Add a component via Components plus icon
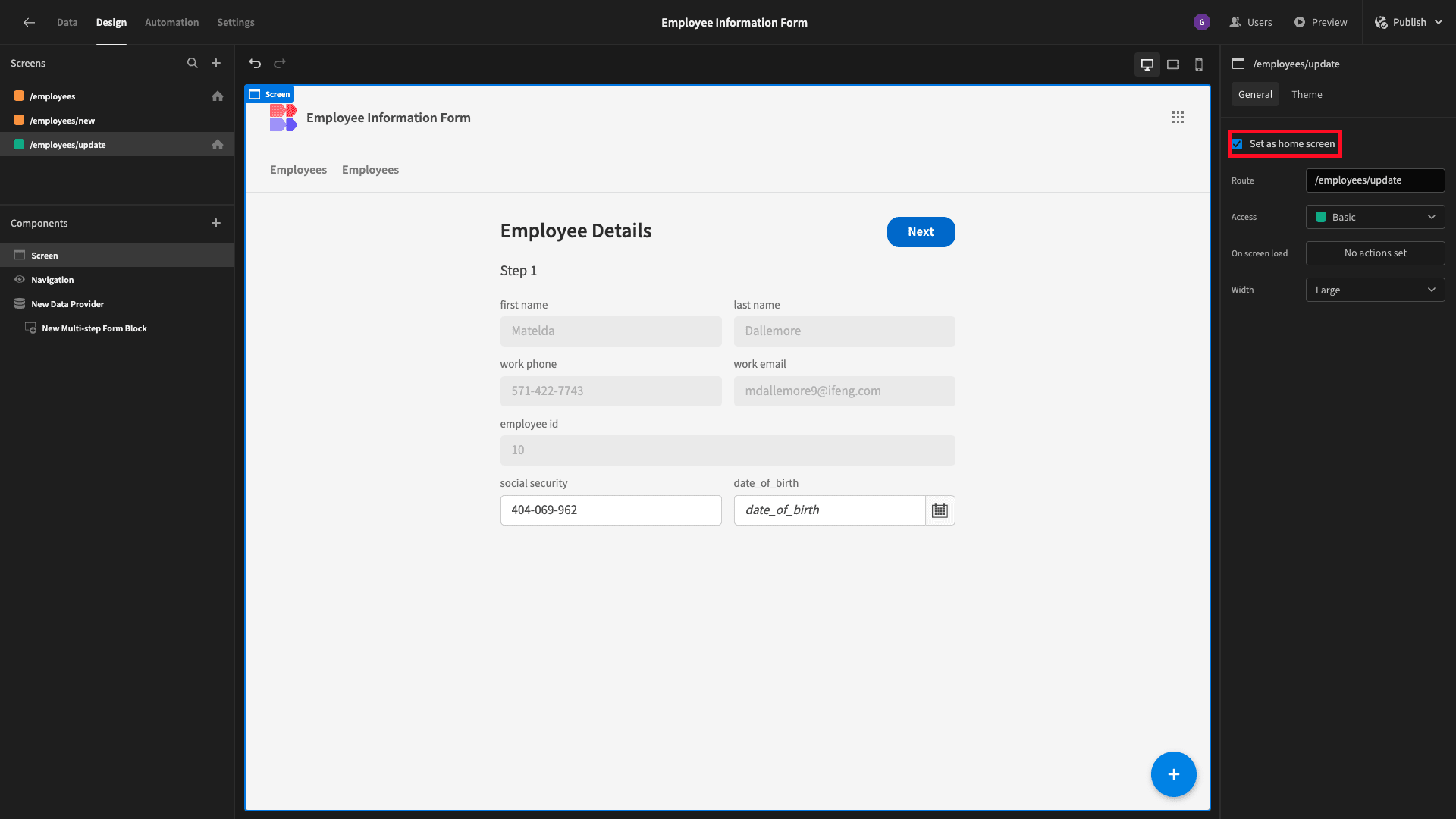Screen dimensions: 1456x819 pos(216,223)
